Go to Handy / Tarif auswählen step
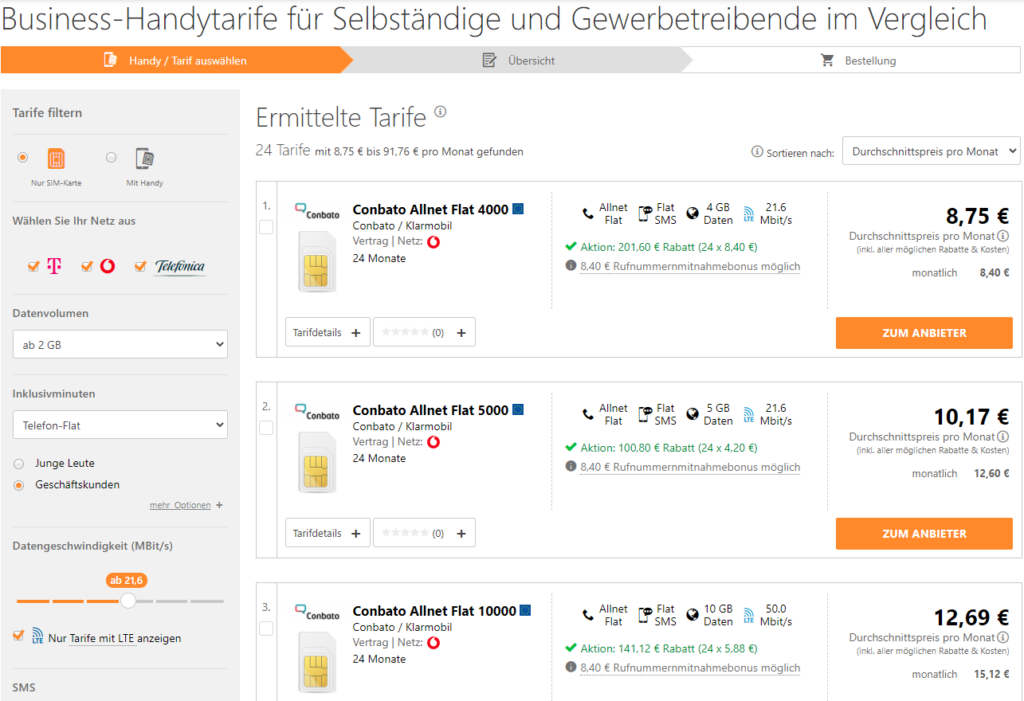 coord(176,60)
